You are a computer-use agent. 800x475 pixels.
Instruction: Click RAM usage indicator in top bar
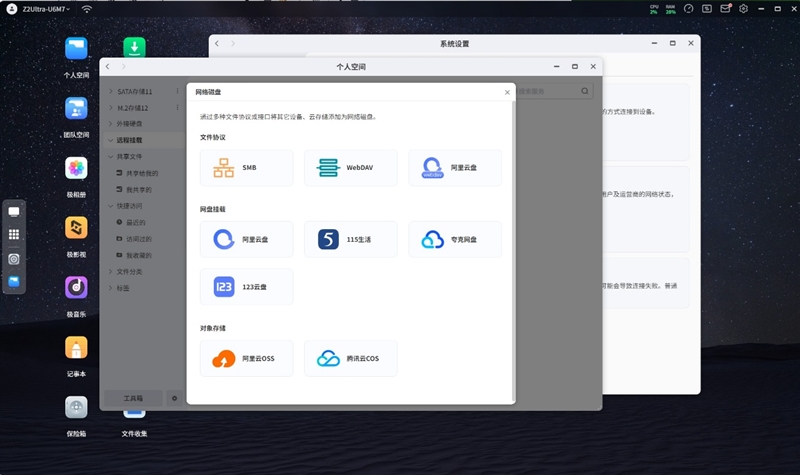(670, 9)
